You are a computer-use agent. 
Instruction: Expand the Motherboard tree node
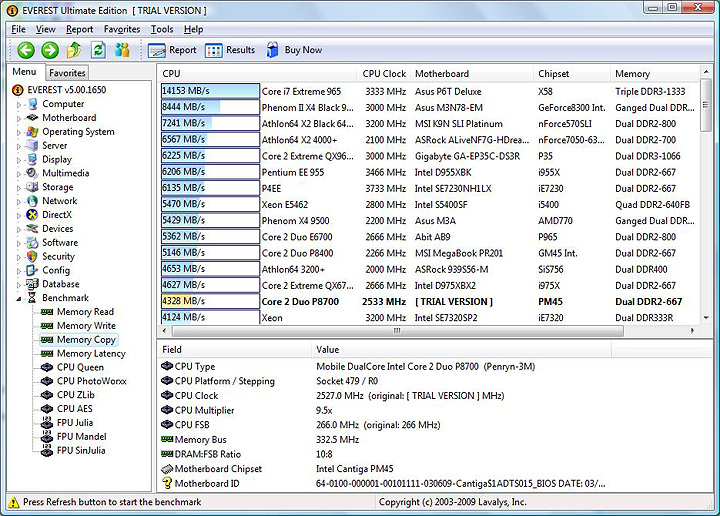(19, 118)
